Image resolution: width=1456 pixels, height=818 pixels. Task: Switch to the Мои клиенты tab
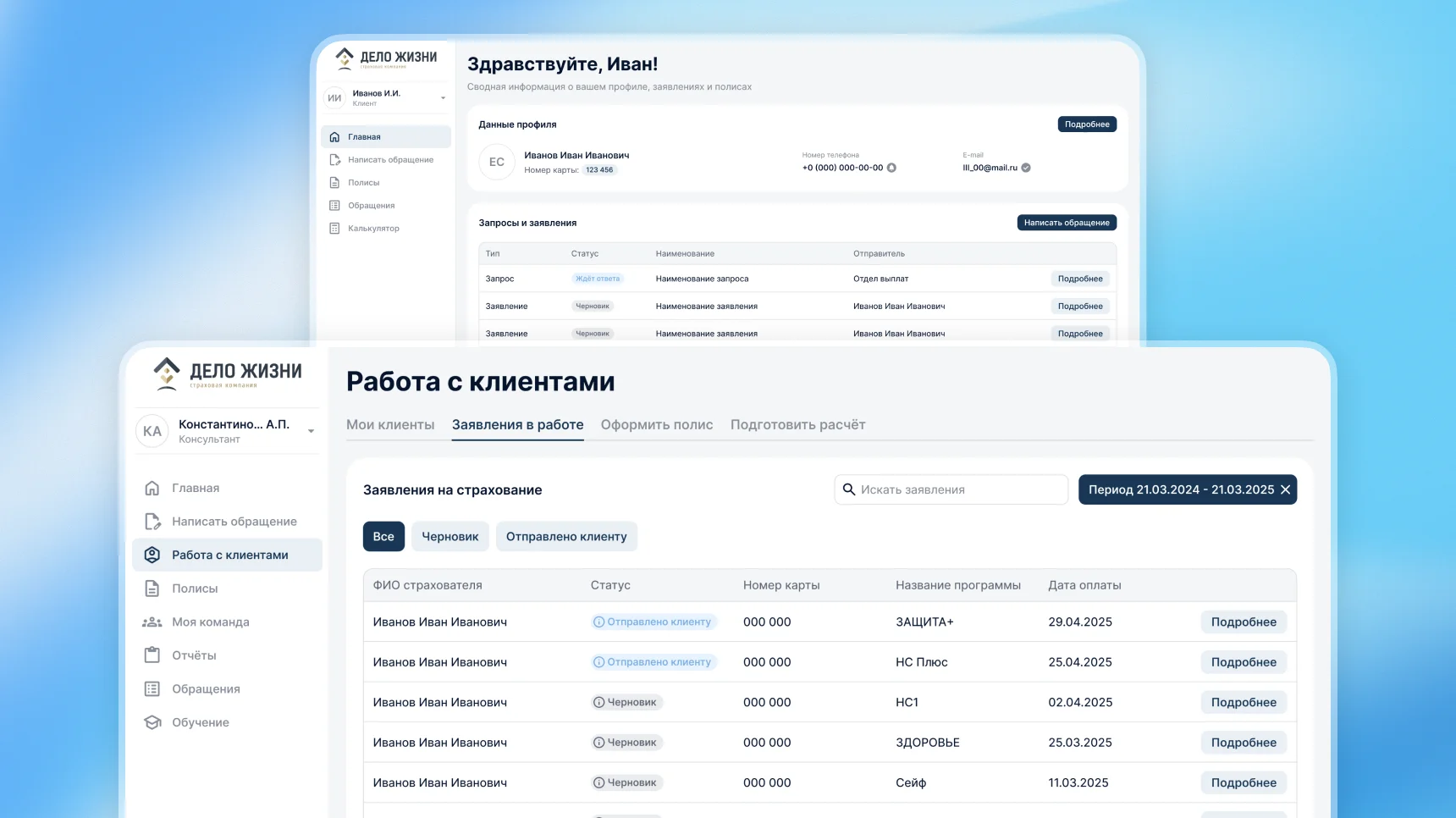point(390,425)
